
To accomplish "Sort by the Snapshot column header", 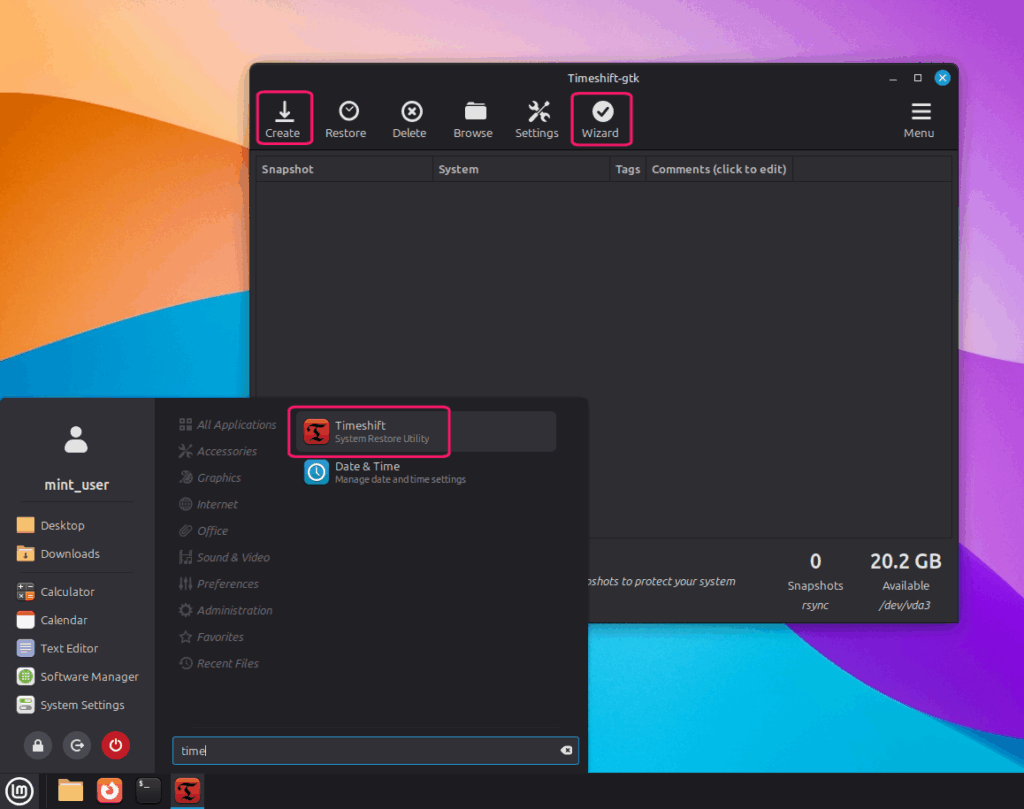I will (x=344, y=169).
